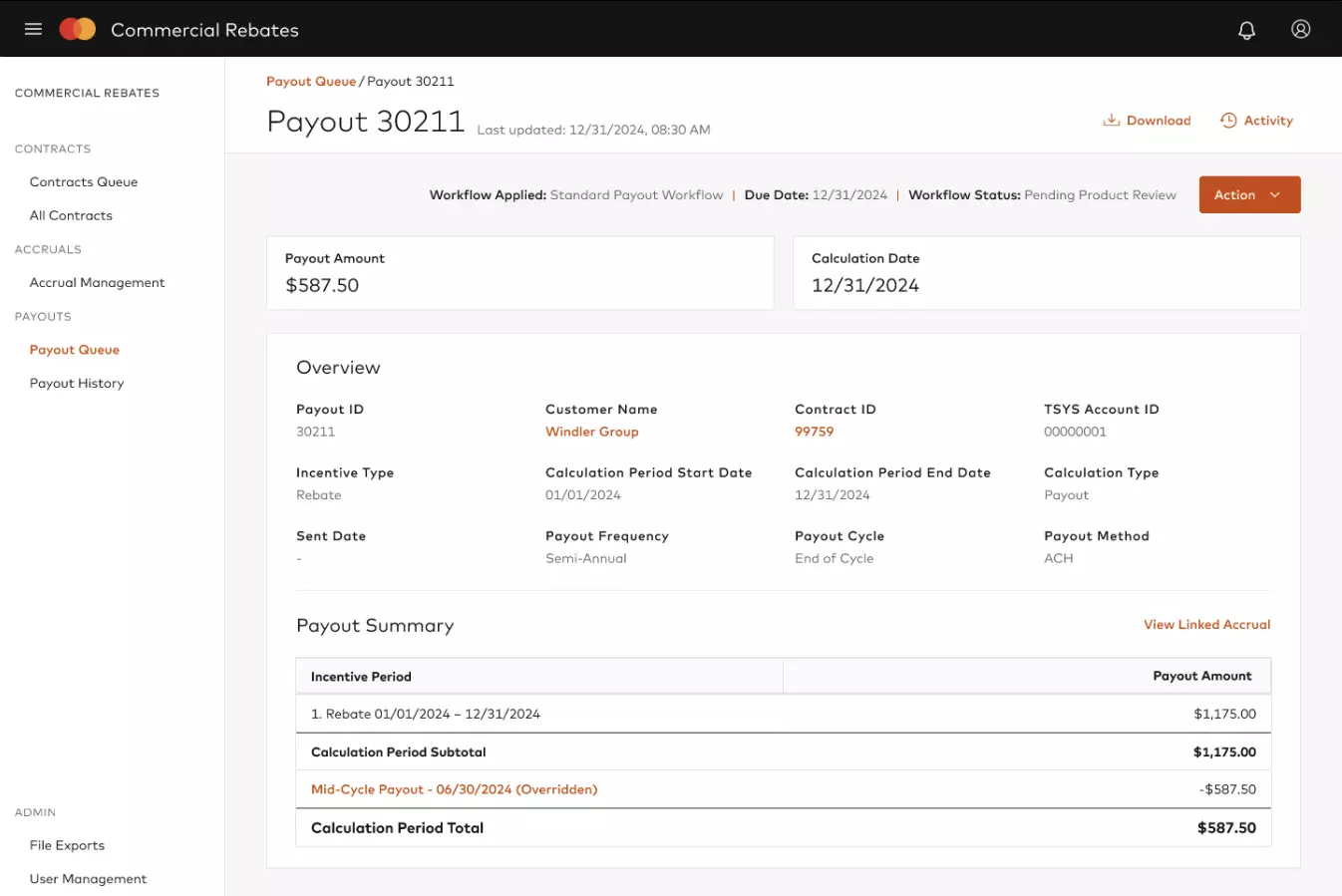
Task: Click the Overview section heading
Action: point(338,368)
